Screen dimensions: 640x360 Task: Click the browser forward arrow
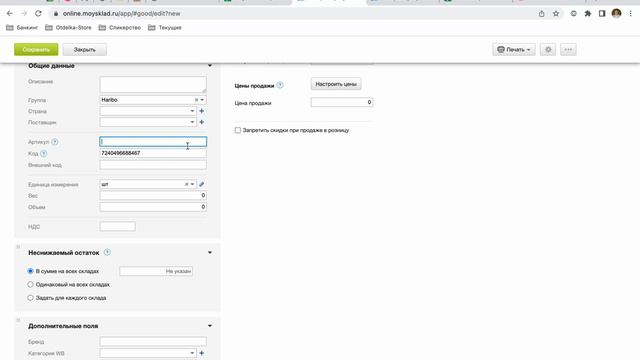point(24,13)
